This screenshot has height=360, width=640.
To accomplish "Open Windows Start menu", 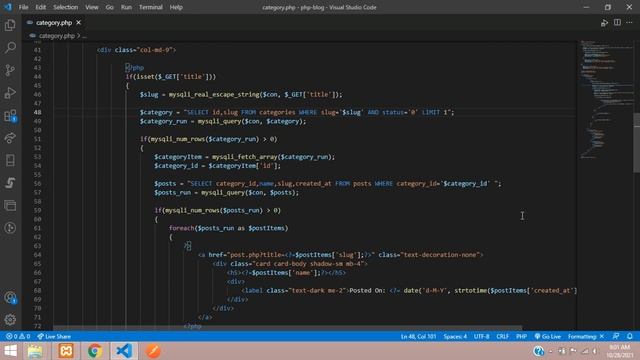I will pos(11,351).
